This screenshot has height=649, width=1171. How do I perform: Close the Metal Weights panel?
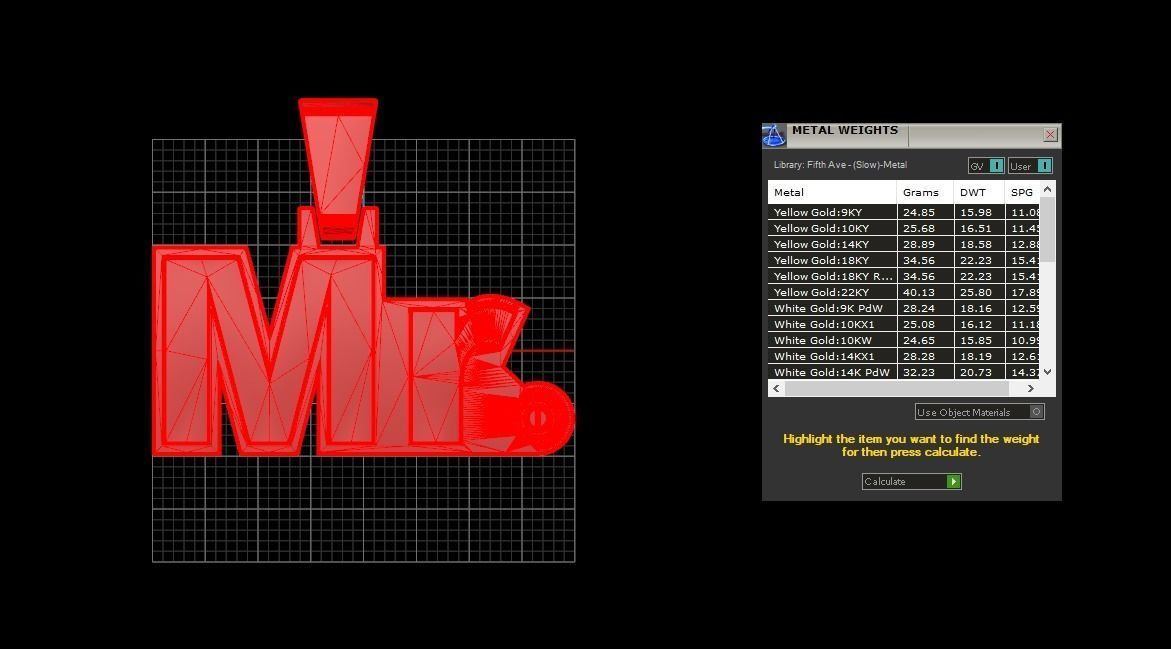coord(1050,134)
